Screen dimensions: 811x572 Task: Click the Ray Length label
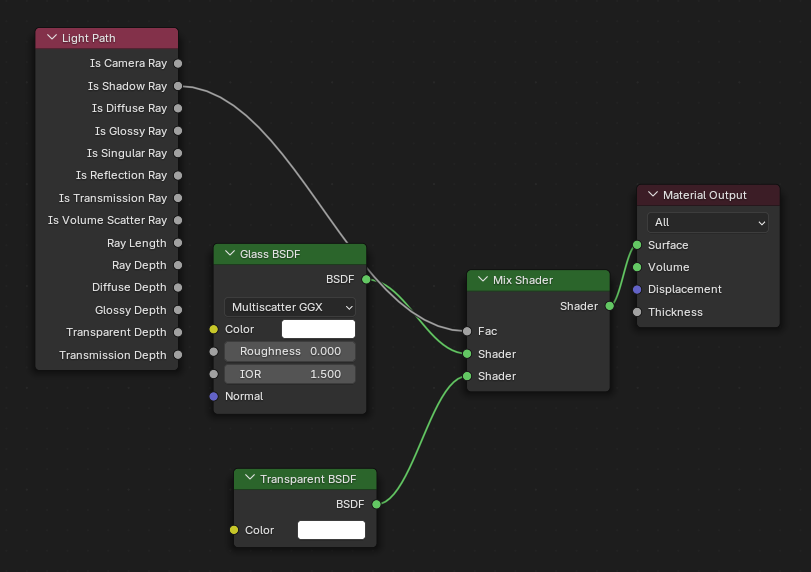pos(137,243)
